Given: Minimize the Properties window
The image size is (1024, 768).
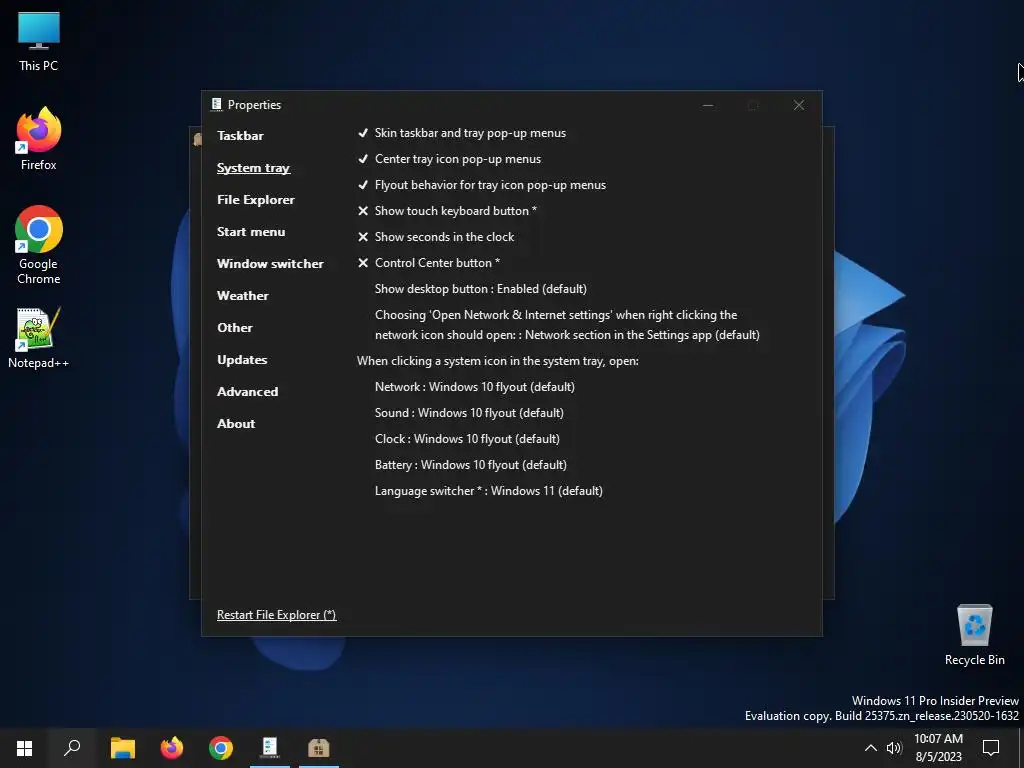Looking at the screenshot, I should pos(708,105).
